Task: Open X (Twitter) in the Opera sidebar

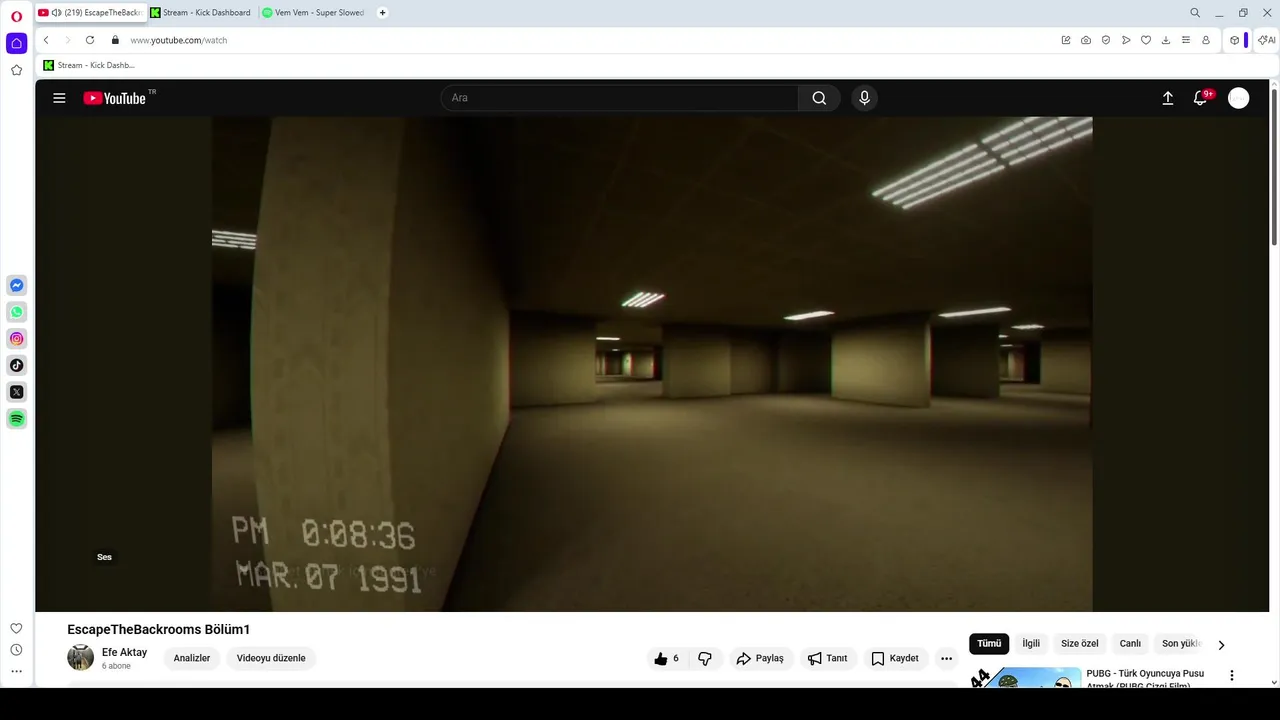Action: [x=16, y=392]
